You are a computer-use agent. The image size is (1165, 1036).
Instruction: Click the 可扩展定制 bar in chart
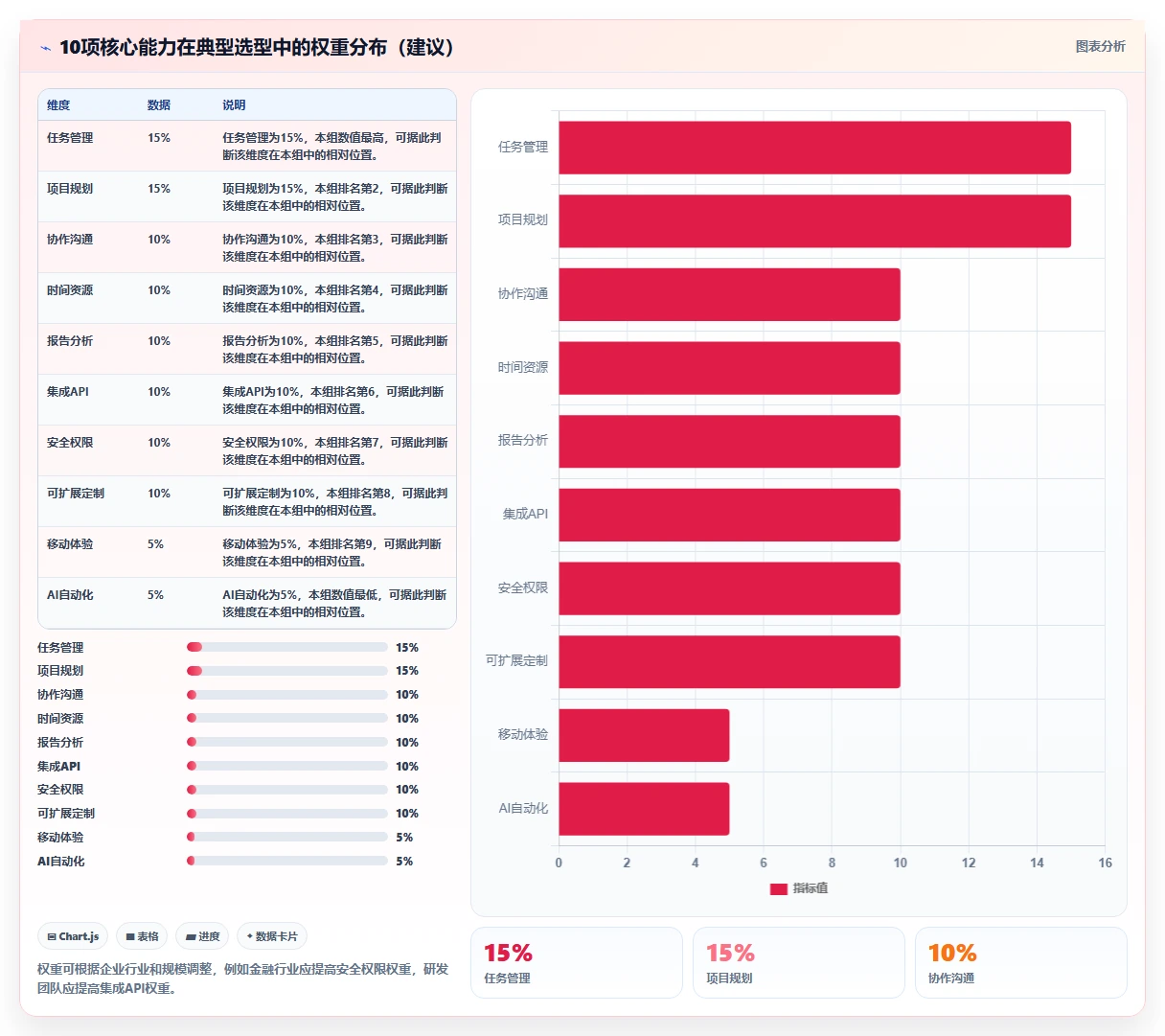pyautogui.click(x=729, y=661)
